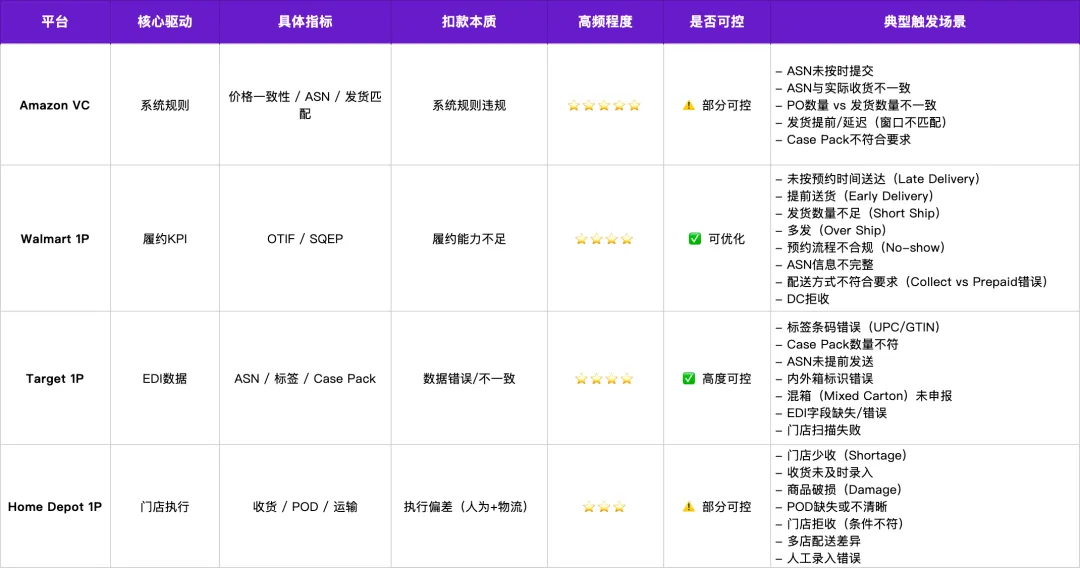The height and width of the screenshot is (568, 1080).
Task: Click the line 混箱（Mixed Carton）未申报
Action: [x=864, y=397]
